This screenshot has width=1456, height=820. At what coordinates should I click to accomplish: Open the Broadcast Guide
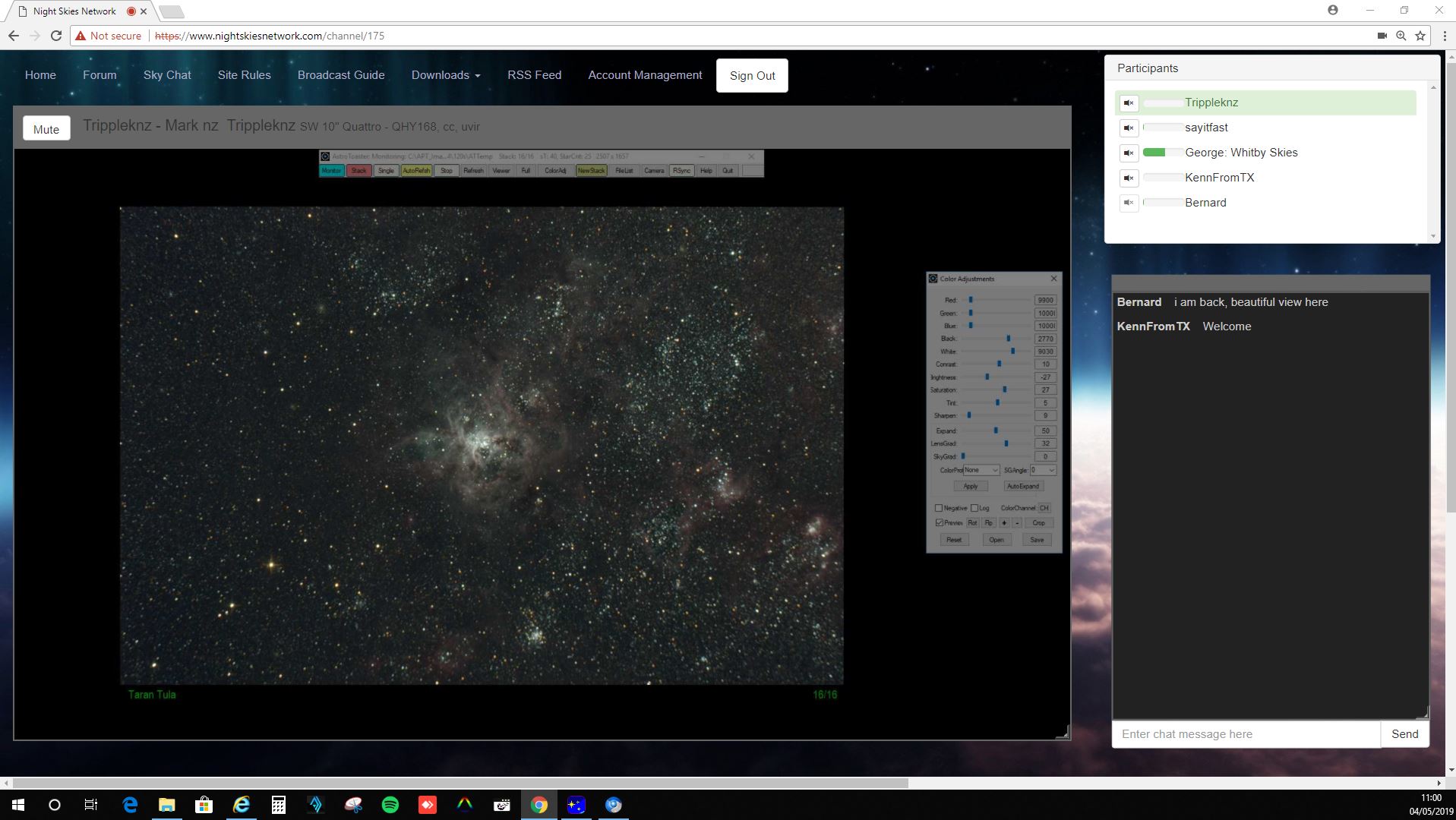click(x=341, y=75)
